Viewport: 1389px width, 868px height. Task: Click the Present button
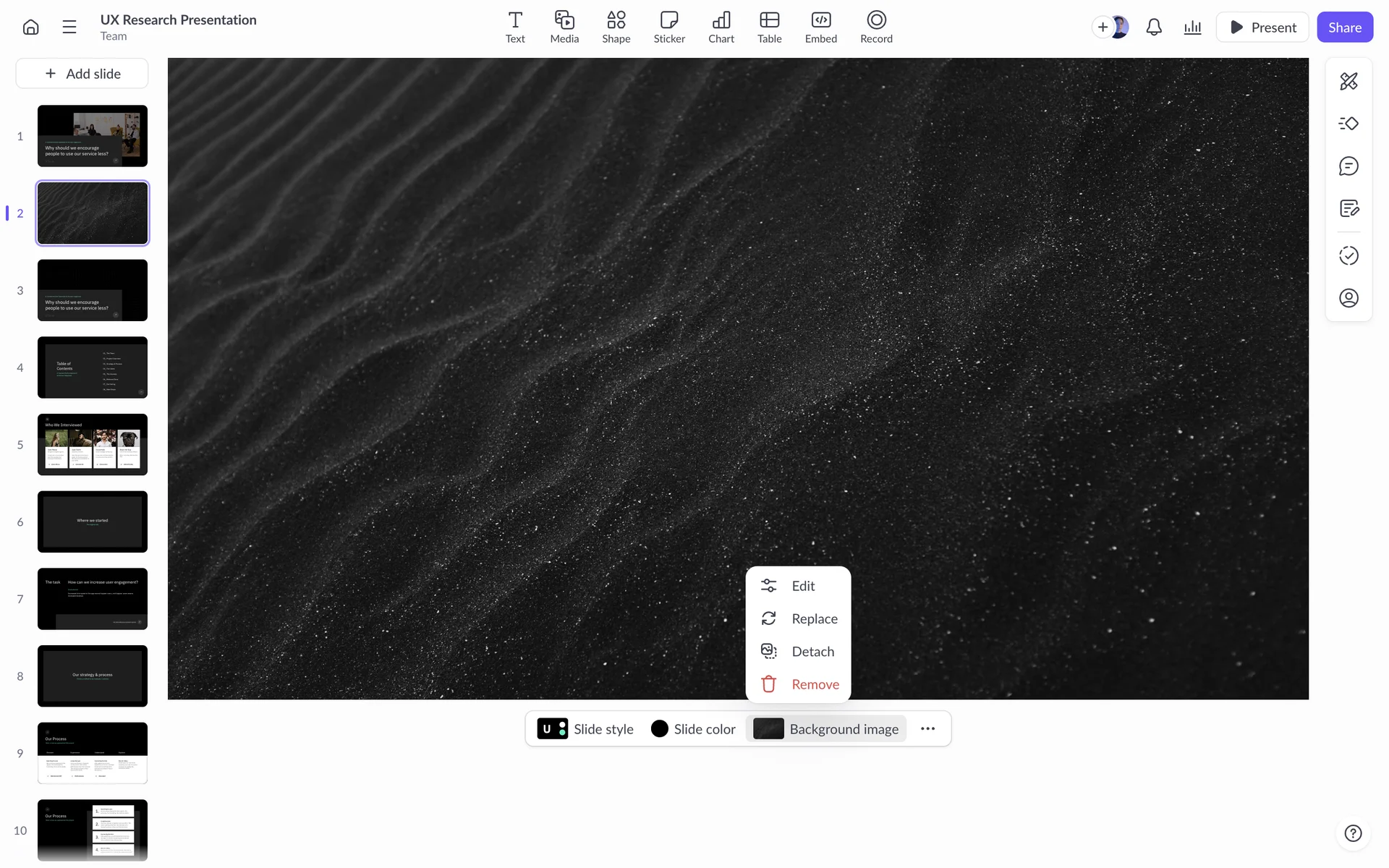coord(1262,27)
